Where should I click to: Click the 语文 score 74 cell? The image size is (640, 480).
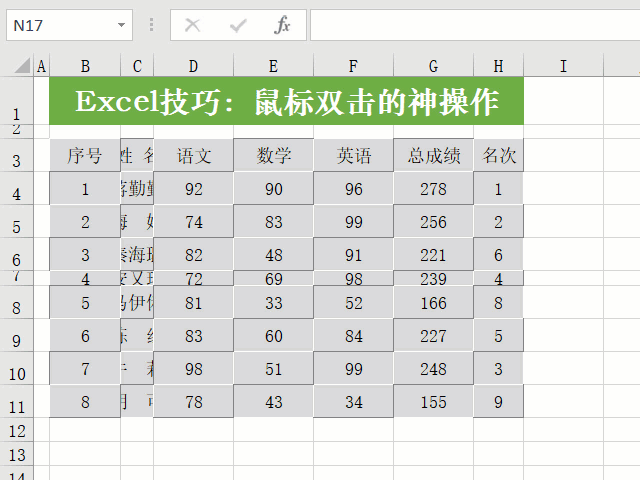click(x=193, y=222)
